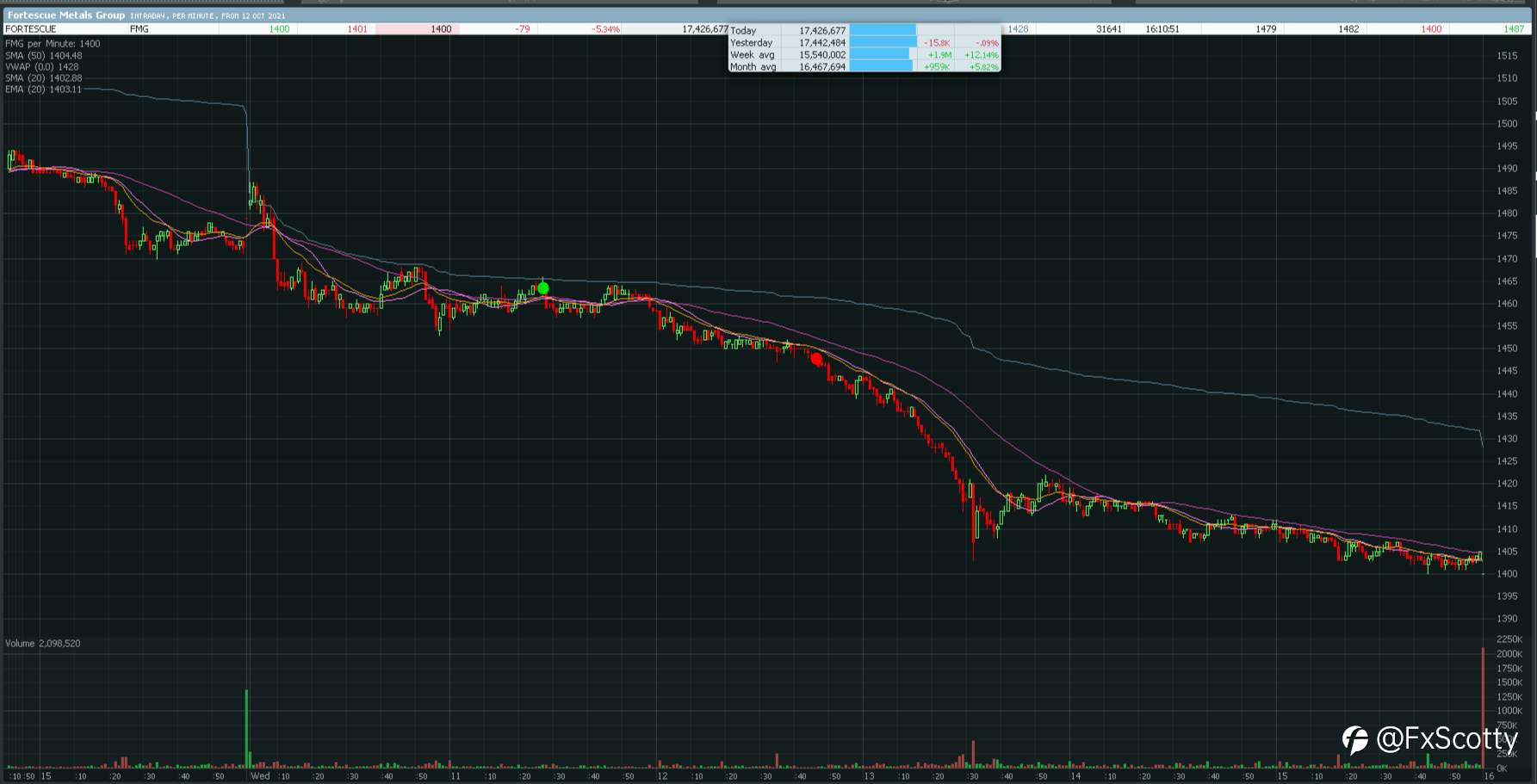This screenshot has width=1537, height=784.
Task: Click the 1482 cell in quote row
Action: pos(1348,29)
